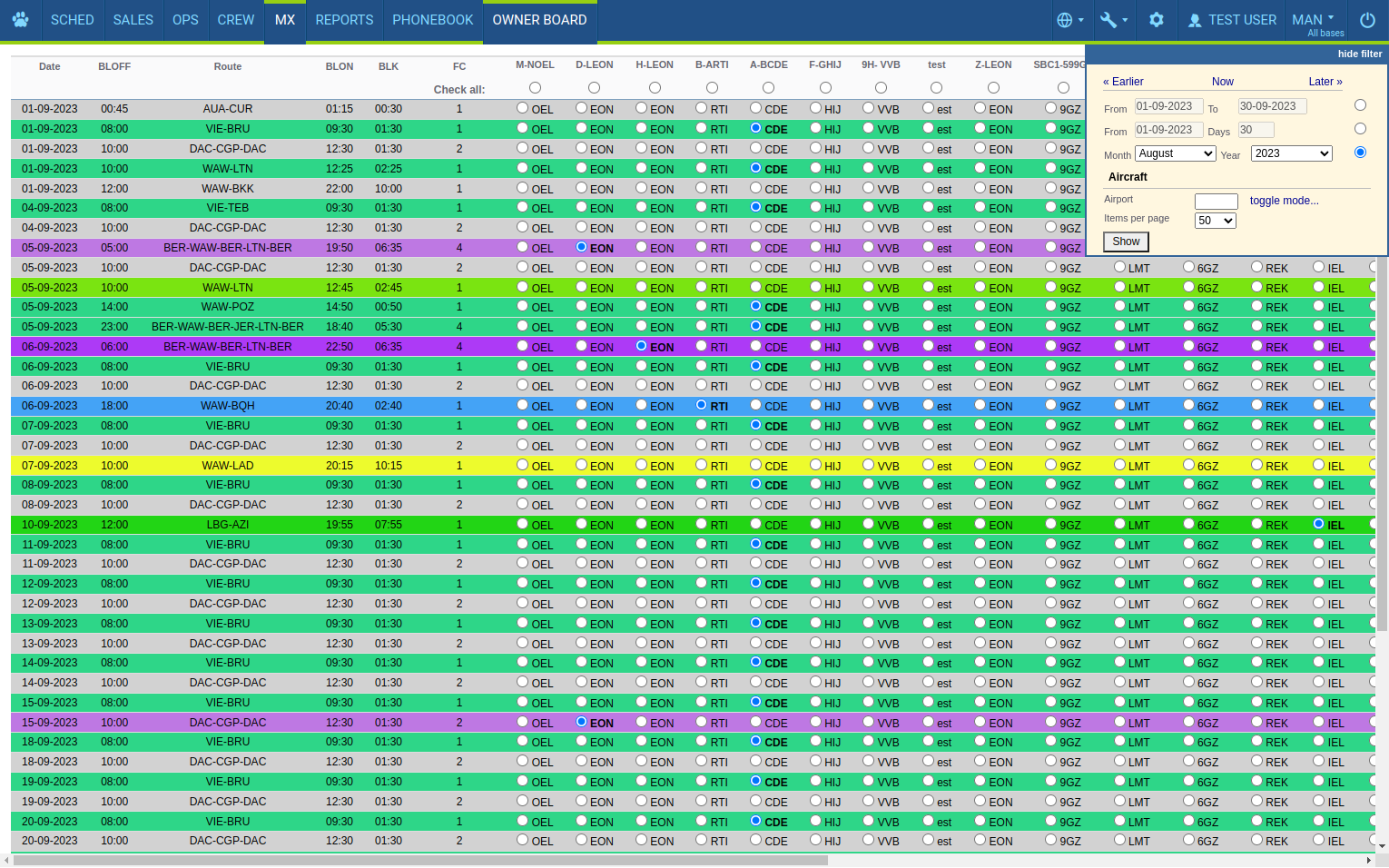This screenshot has width=1389, height=868.
Task: Click the power logout icon
Action: 1367,20
